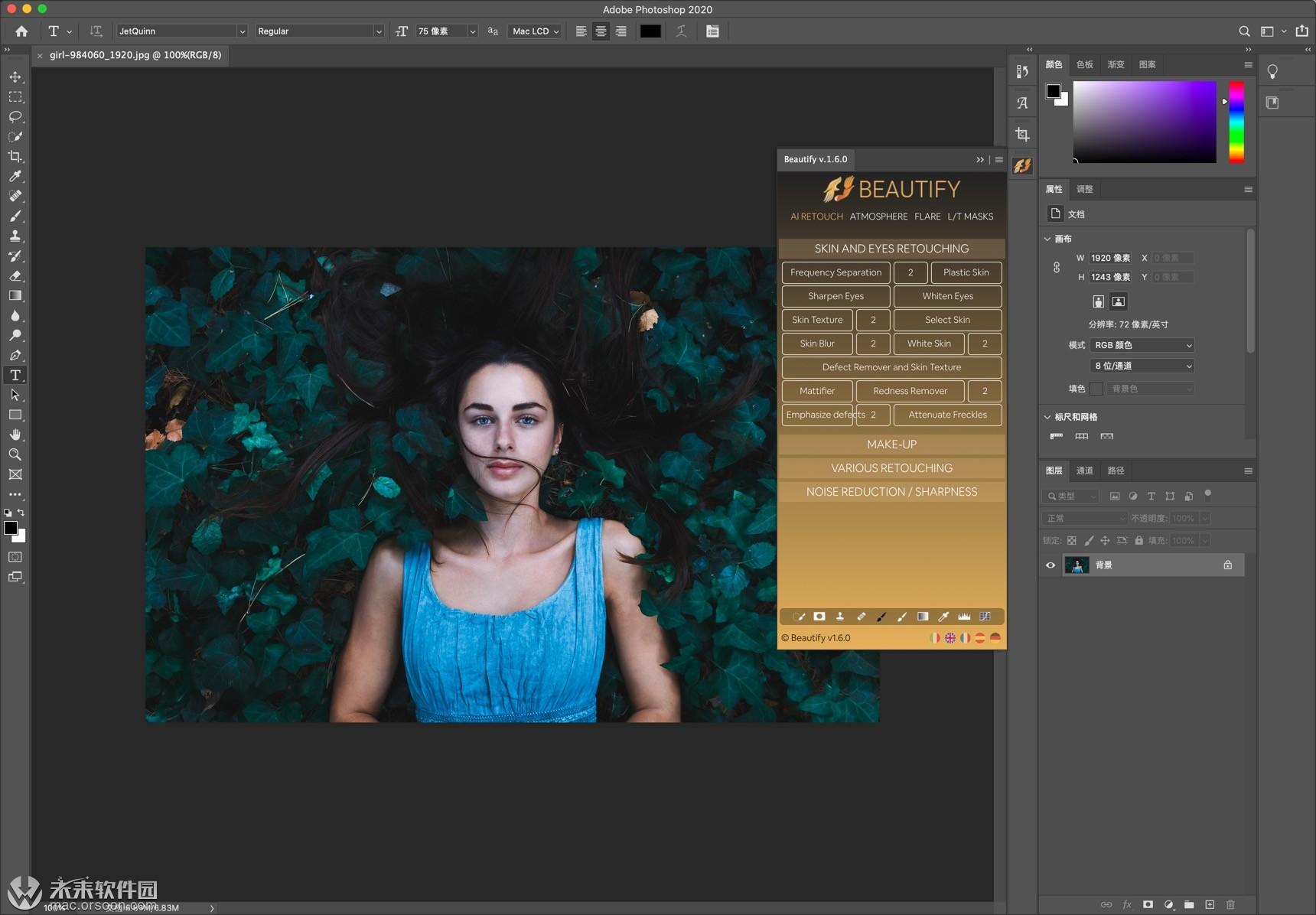This screenshot has height=915, width=1316.
Task: Select the Brush tool
Action: point(15,217)
